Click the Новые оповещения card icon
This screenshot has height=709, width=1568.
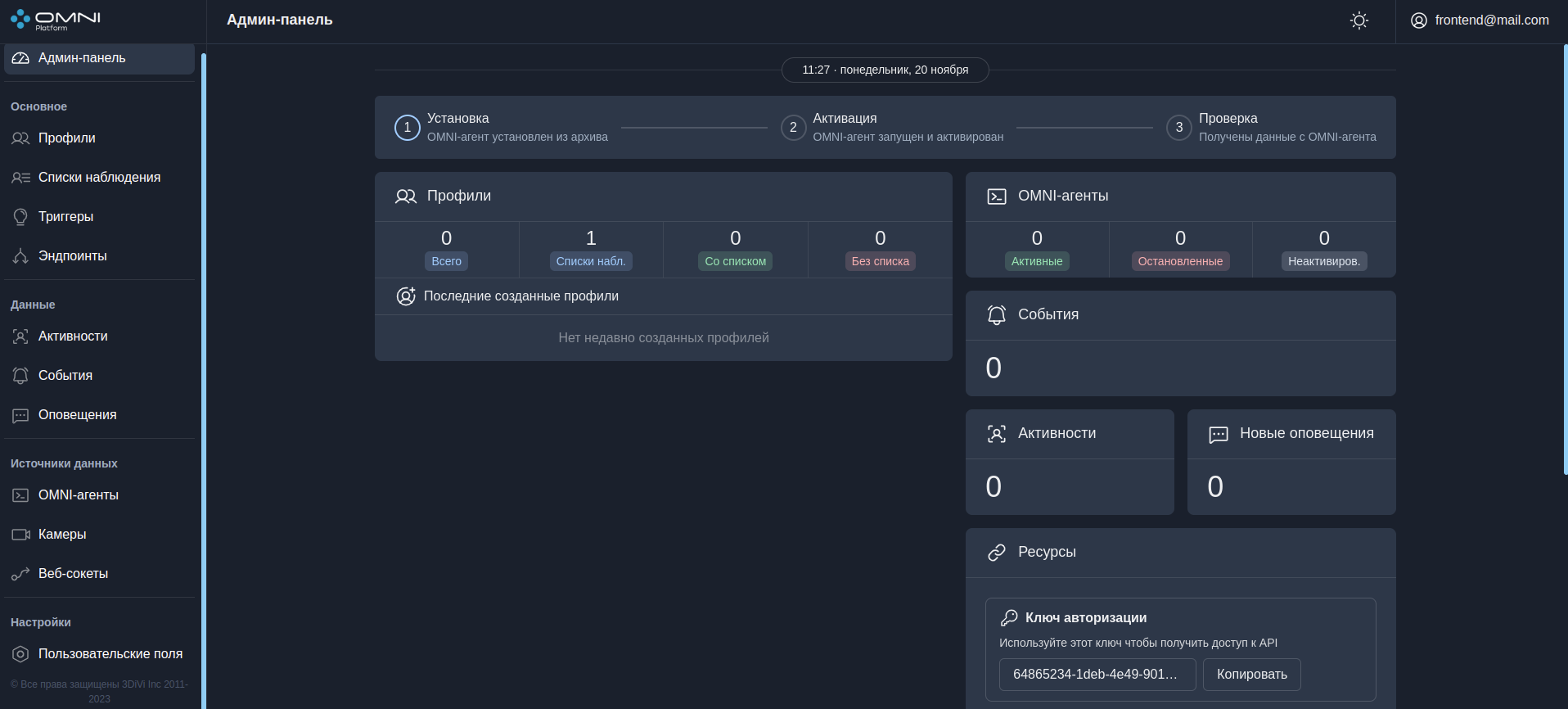pyautogui.click(x=1219, y=435)
